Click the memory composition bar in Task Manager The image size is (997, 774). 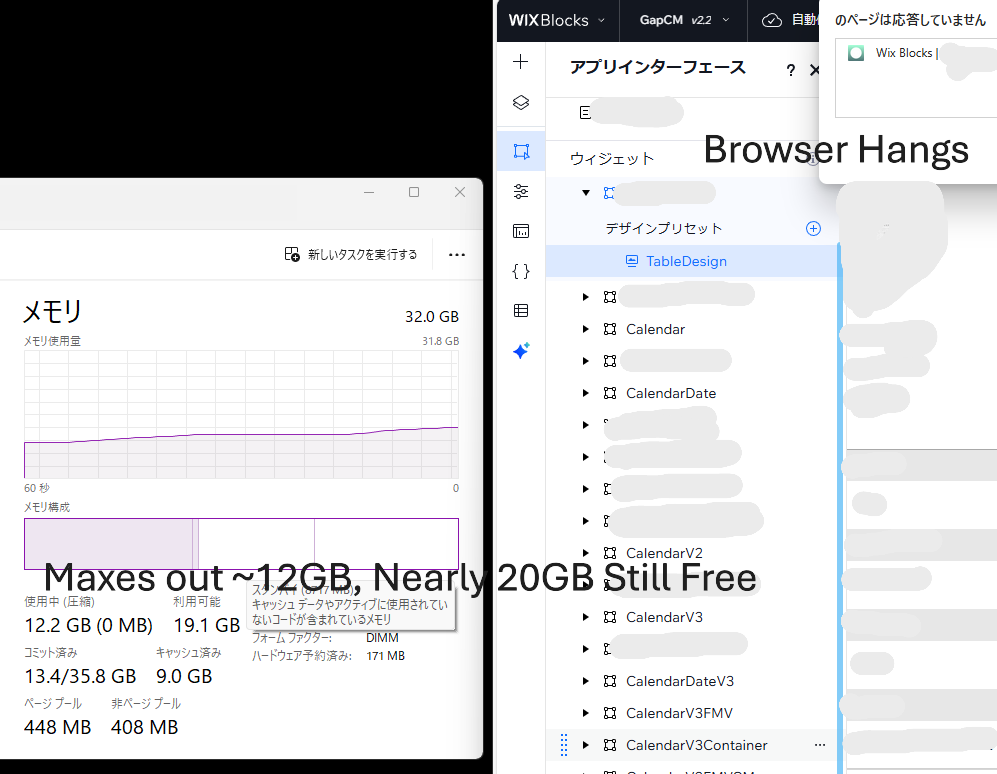coord(242,544)
